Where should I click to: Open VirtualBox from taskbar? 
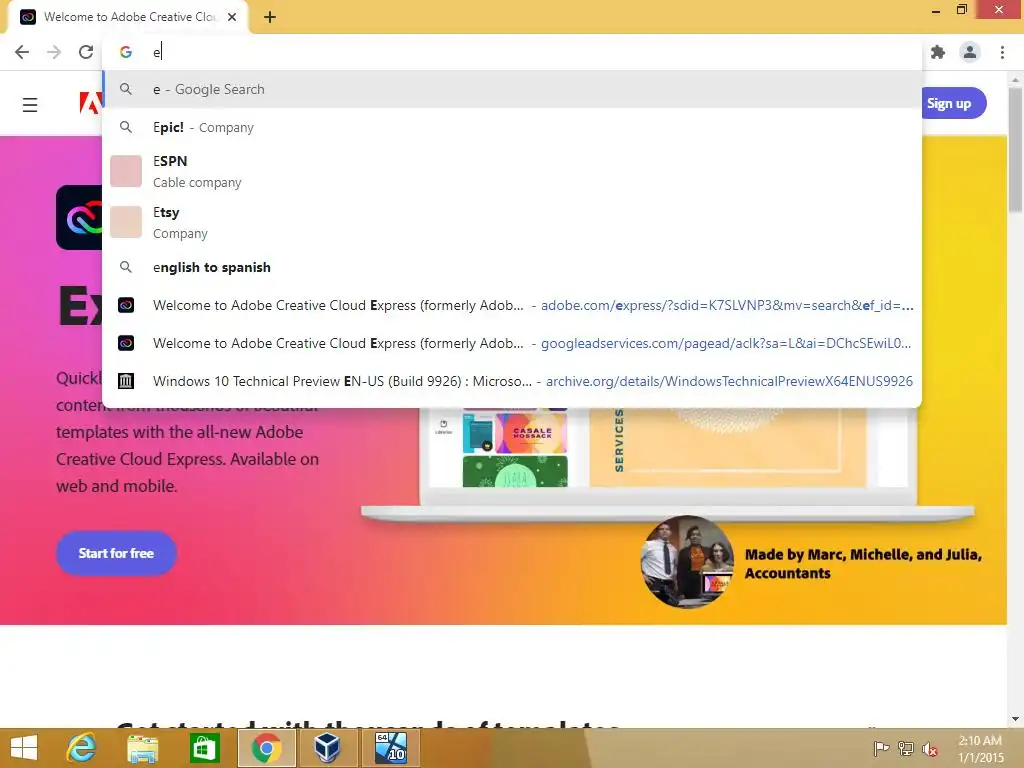(327, 748)
